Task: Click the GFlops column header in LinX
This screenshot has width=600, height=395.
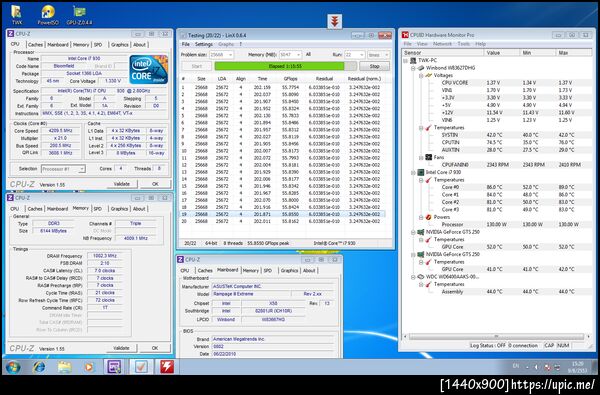Action: coord(290,79)
